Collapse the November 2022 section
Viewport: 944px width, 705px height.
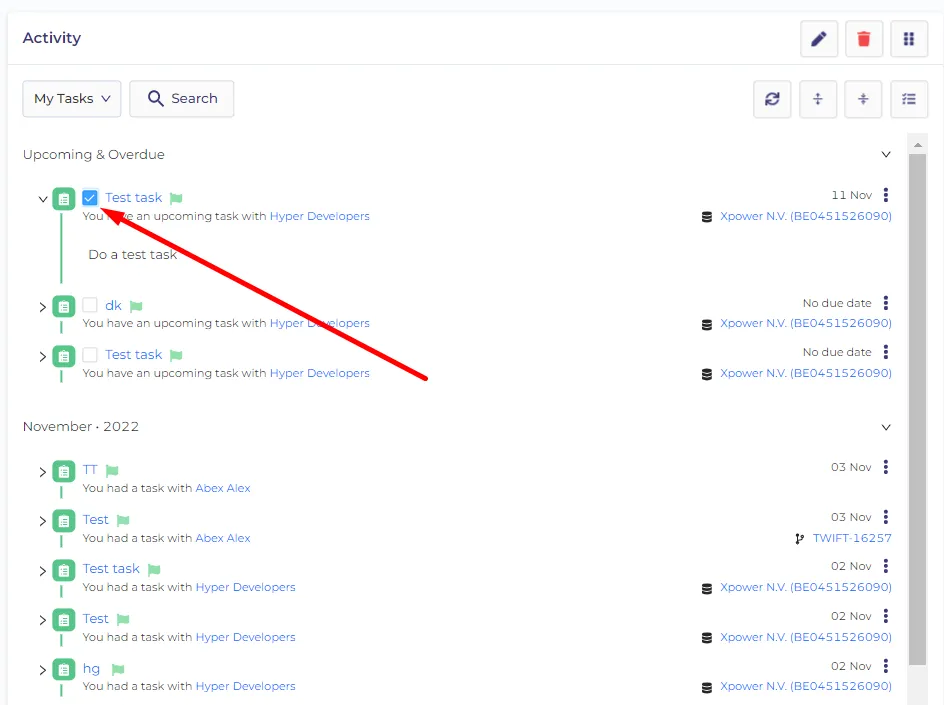click(886, 427)
